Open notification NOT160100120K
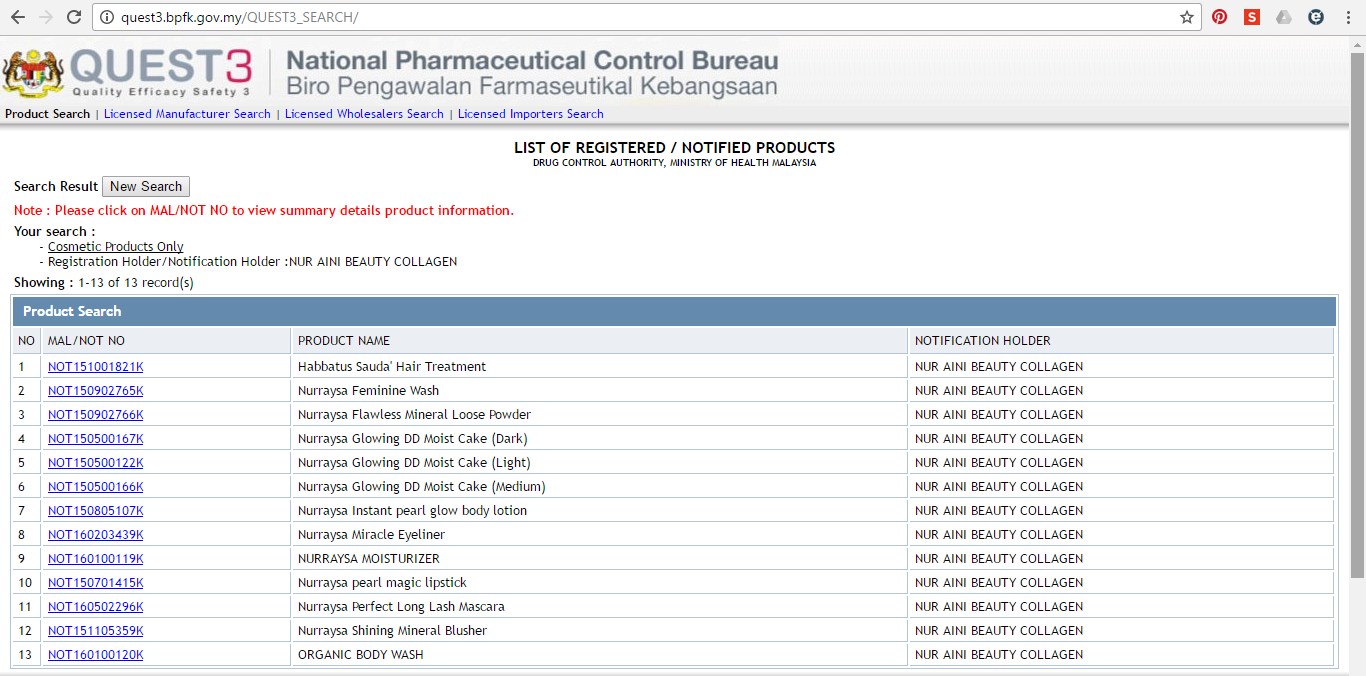This screenshot has width=1366, height=676. [x=95, y=655]
